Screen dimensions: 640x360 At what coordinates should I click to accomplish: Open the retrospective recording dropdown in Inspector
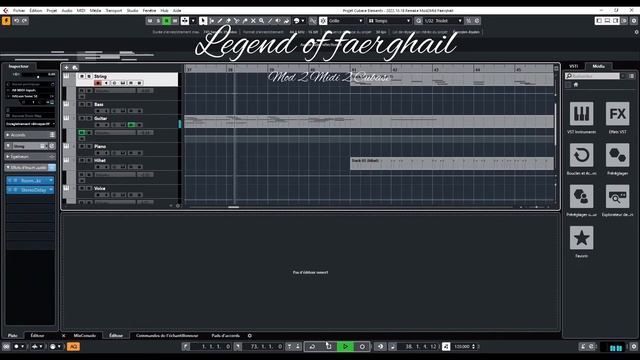pos(30,124)
